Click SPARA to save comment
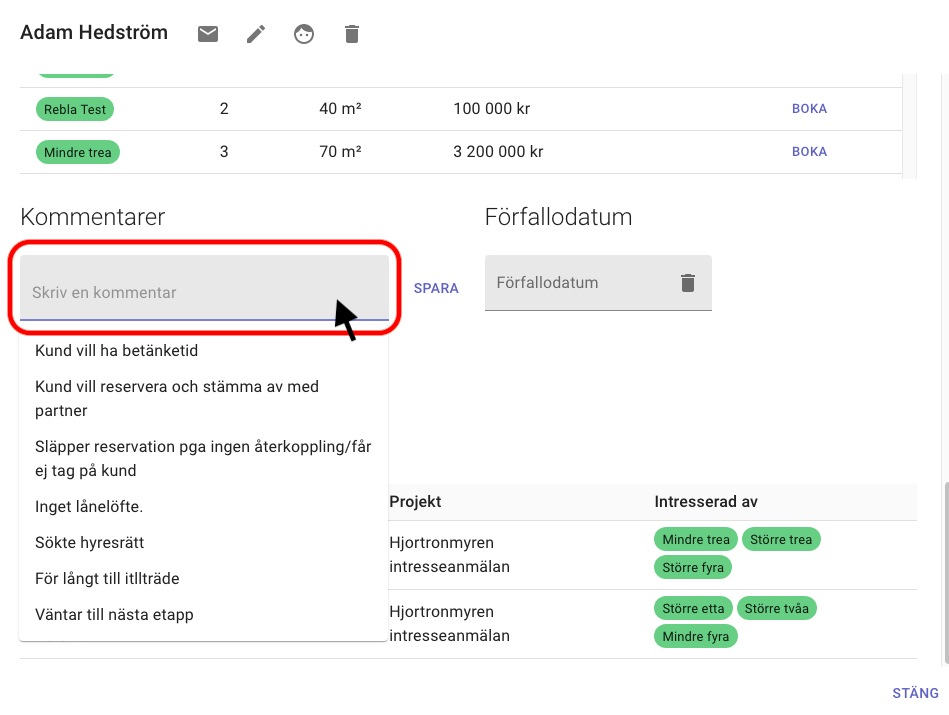 pos(436,288)
